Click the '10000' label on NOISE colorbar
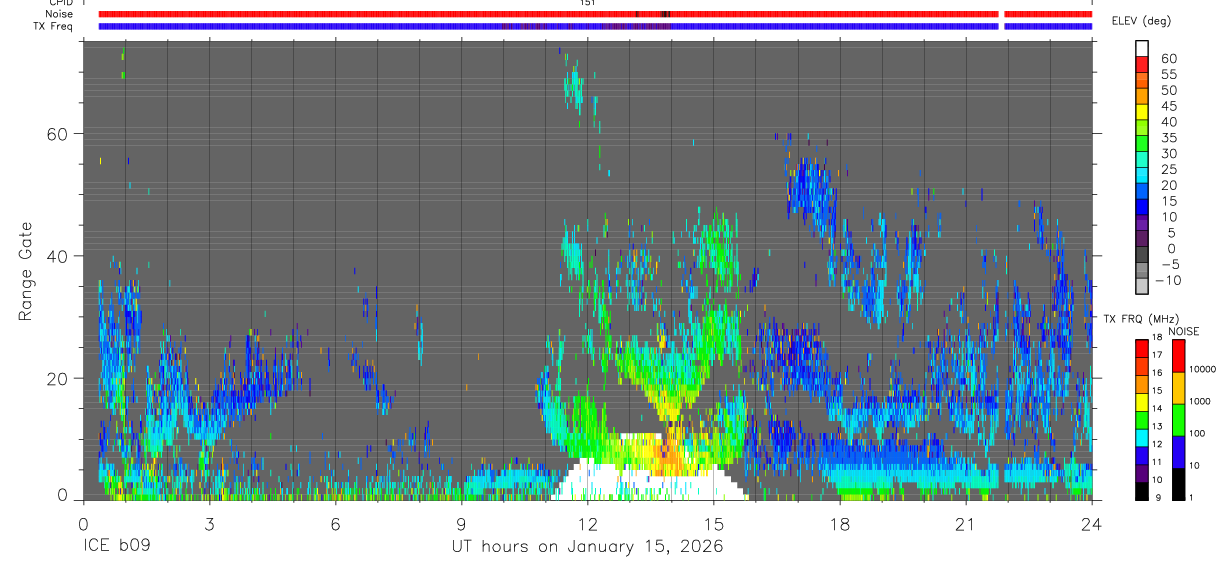The width and height of the screenshot is (1228, 567). pos(1204,369)
